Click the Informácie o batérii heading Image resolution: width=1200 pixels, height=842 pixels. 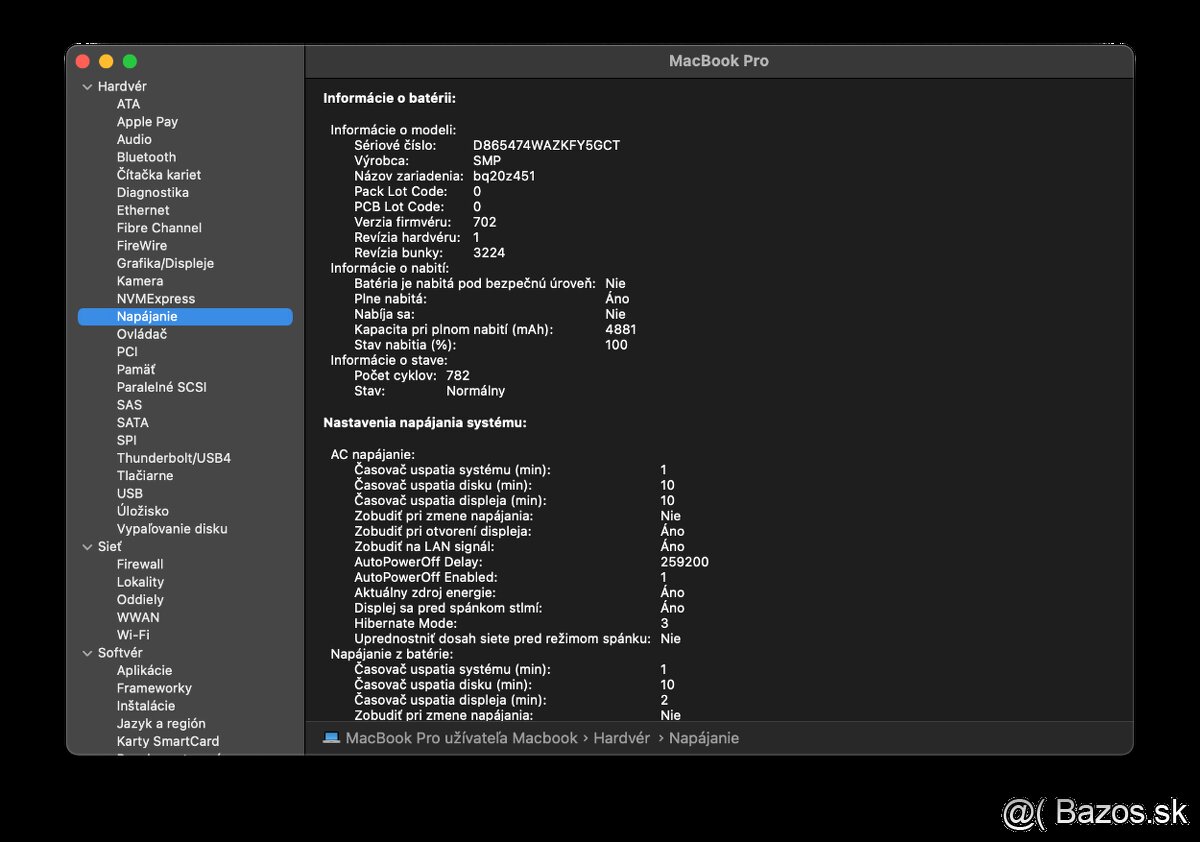coord(390,98)
